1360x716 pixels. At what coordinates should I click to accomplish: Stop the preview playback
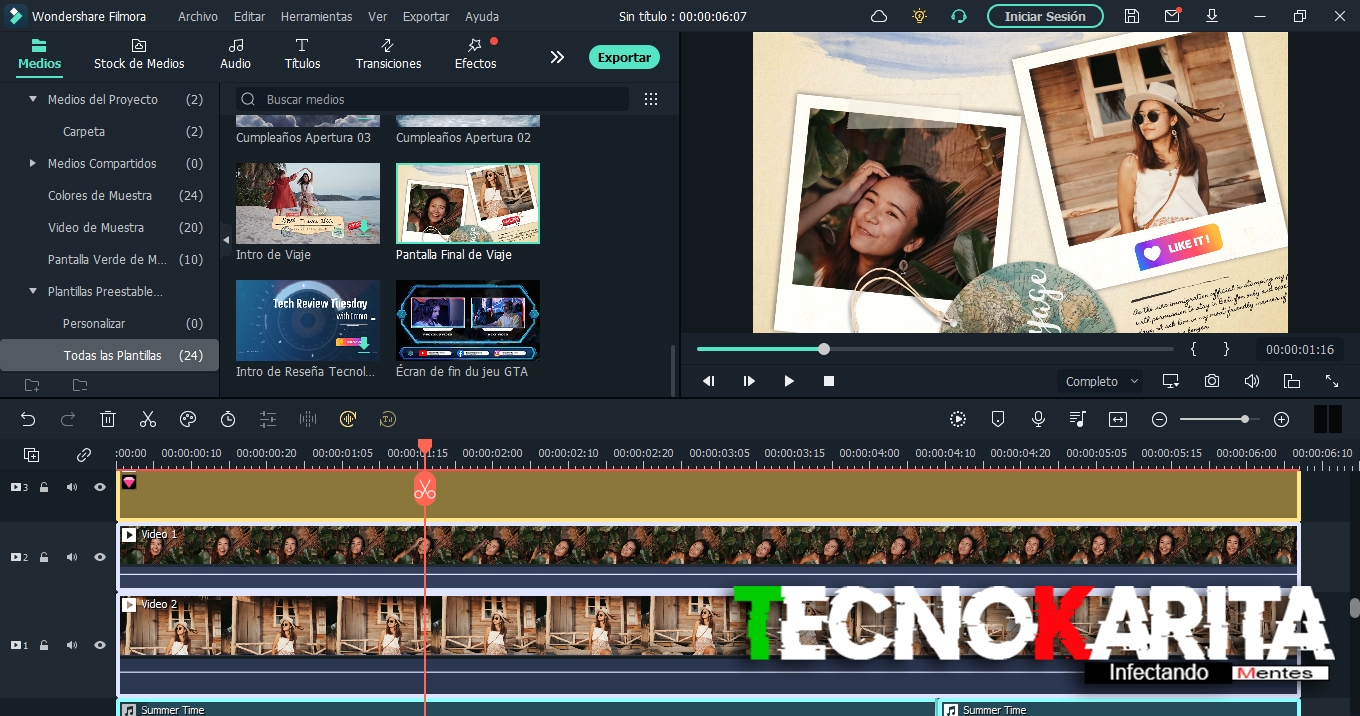click(x=829, y=381)
